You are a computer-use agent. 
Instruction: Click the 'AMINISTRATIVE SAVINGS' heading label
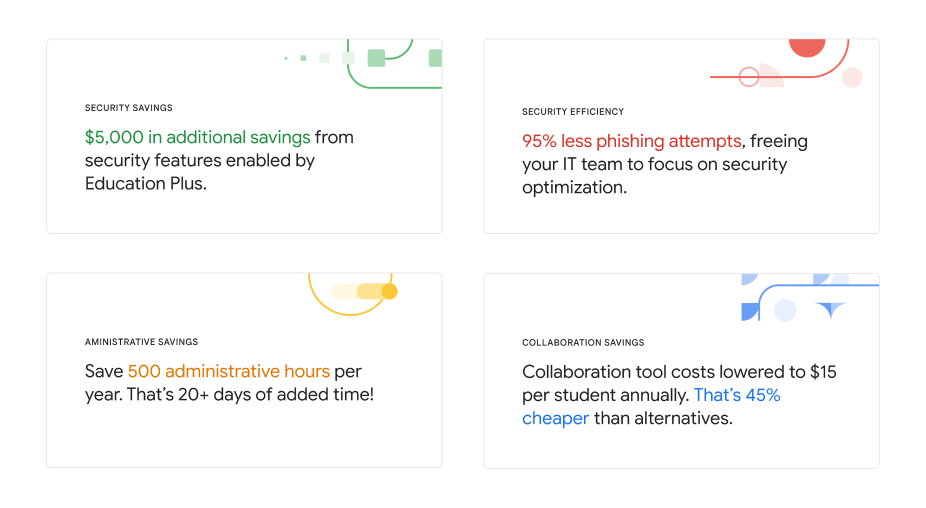[141, 341]
